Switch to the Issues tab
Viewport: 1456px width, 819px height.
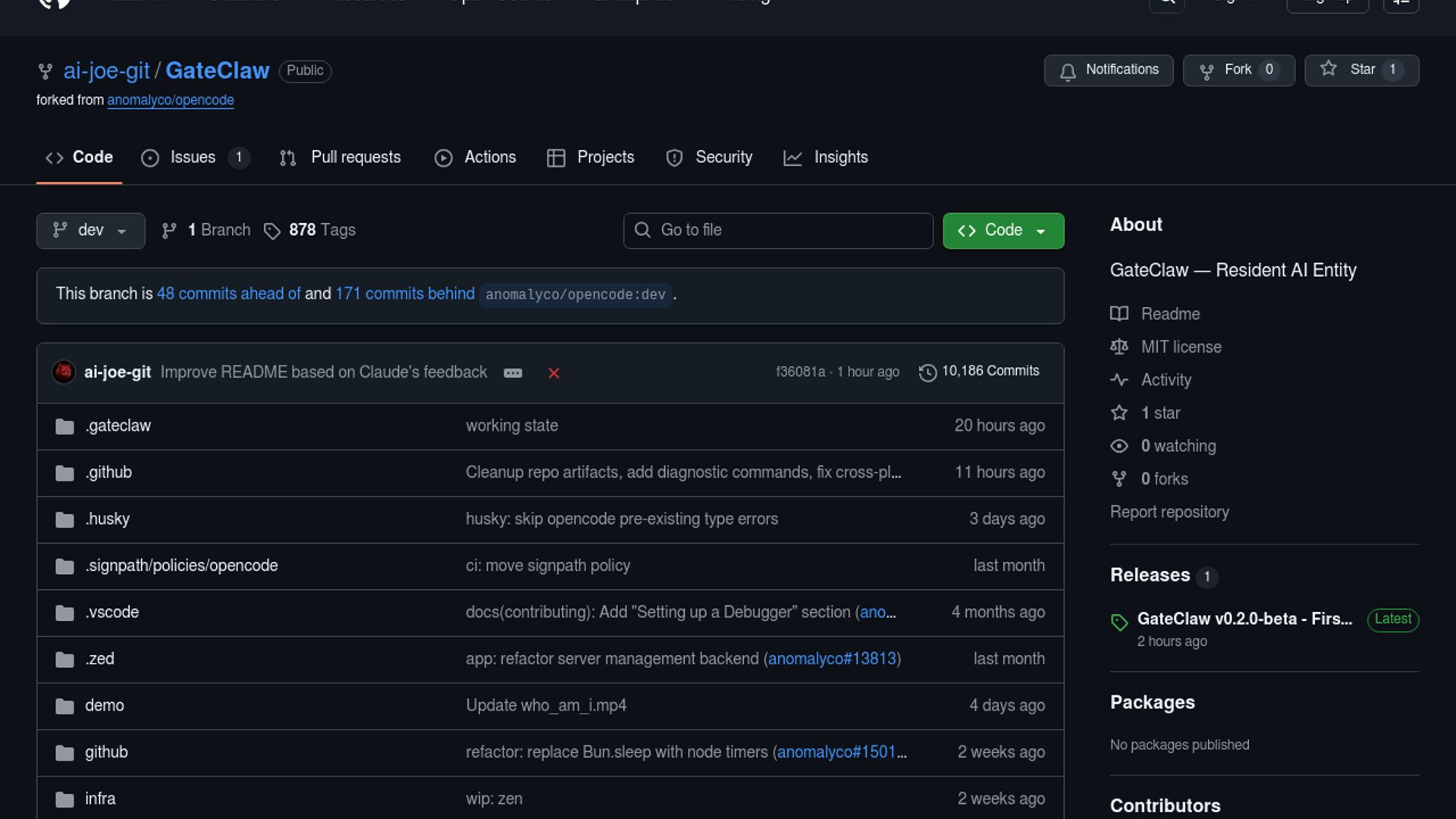tap(193, 158)
